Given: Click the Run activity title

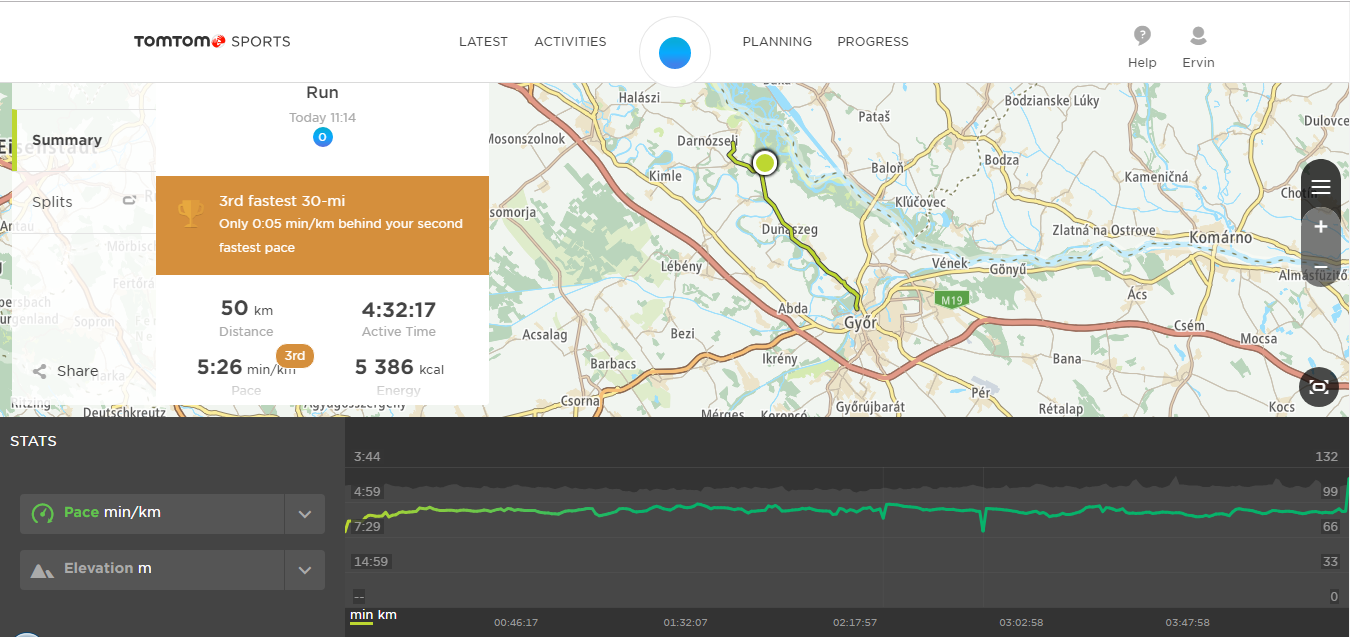Looking at the screenshot, I should 322,92.
